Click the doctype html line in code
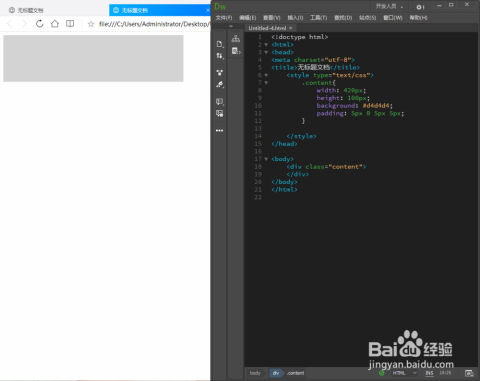Screen dimensions: 480x381 299,37
